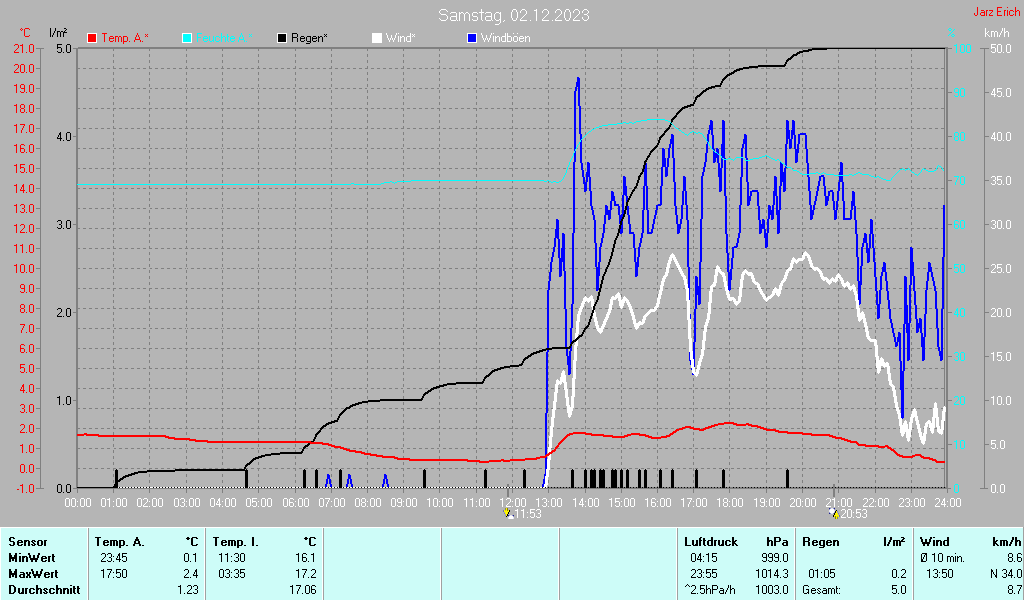Click the MaxWert row label
The height and width of the screenshot is (600, 1024).
coord(32,573)
